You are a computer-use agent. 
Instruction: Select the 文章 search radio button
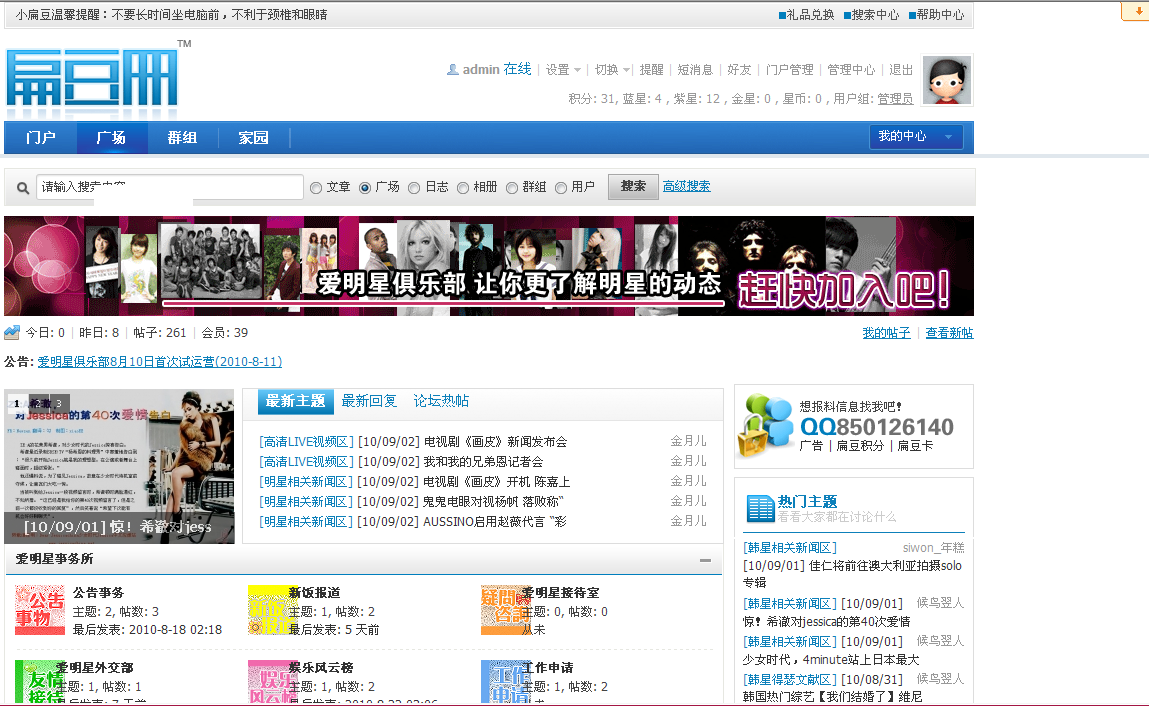click(x=316, y=187)
